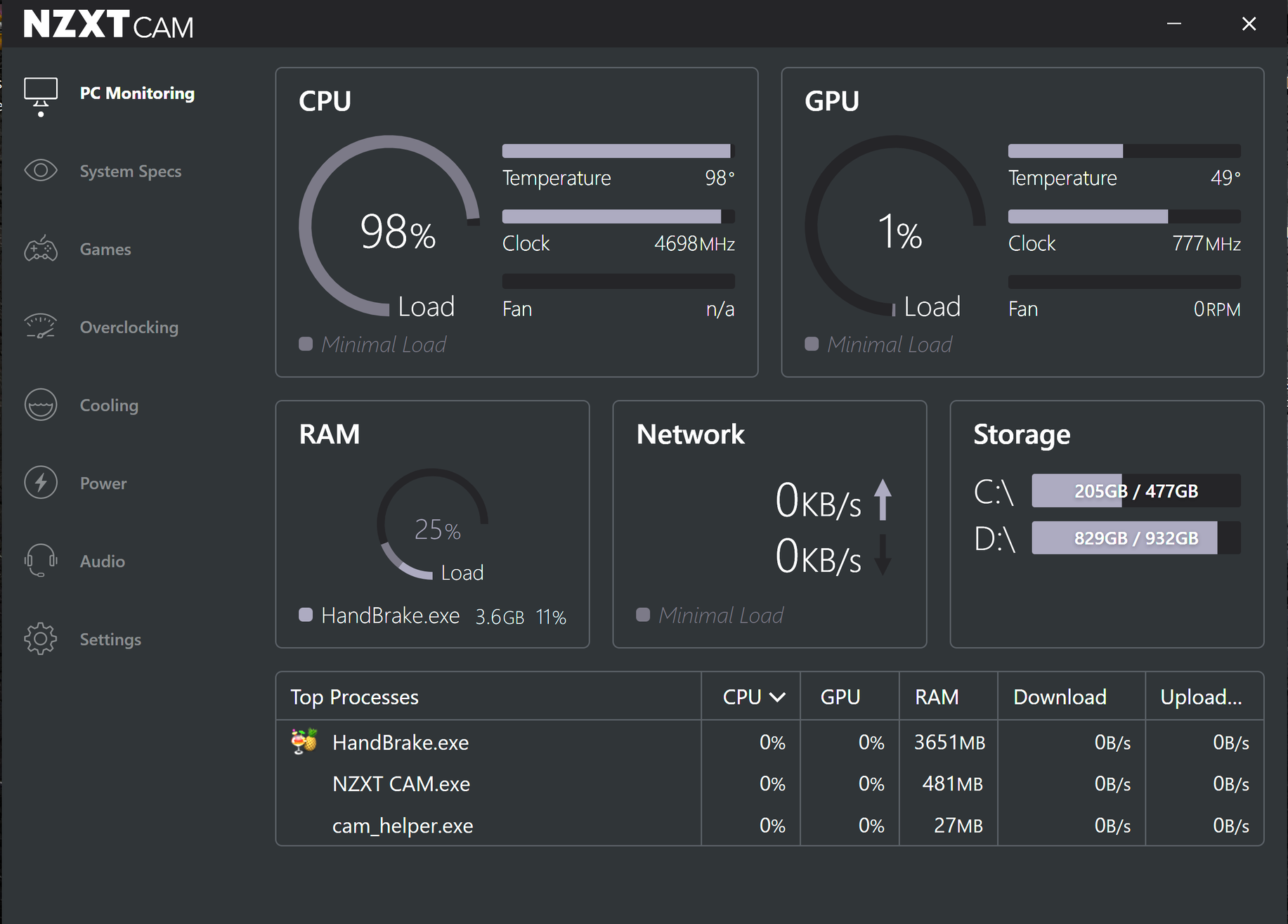Open the System Specs section

(131, 171)
